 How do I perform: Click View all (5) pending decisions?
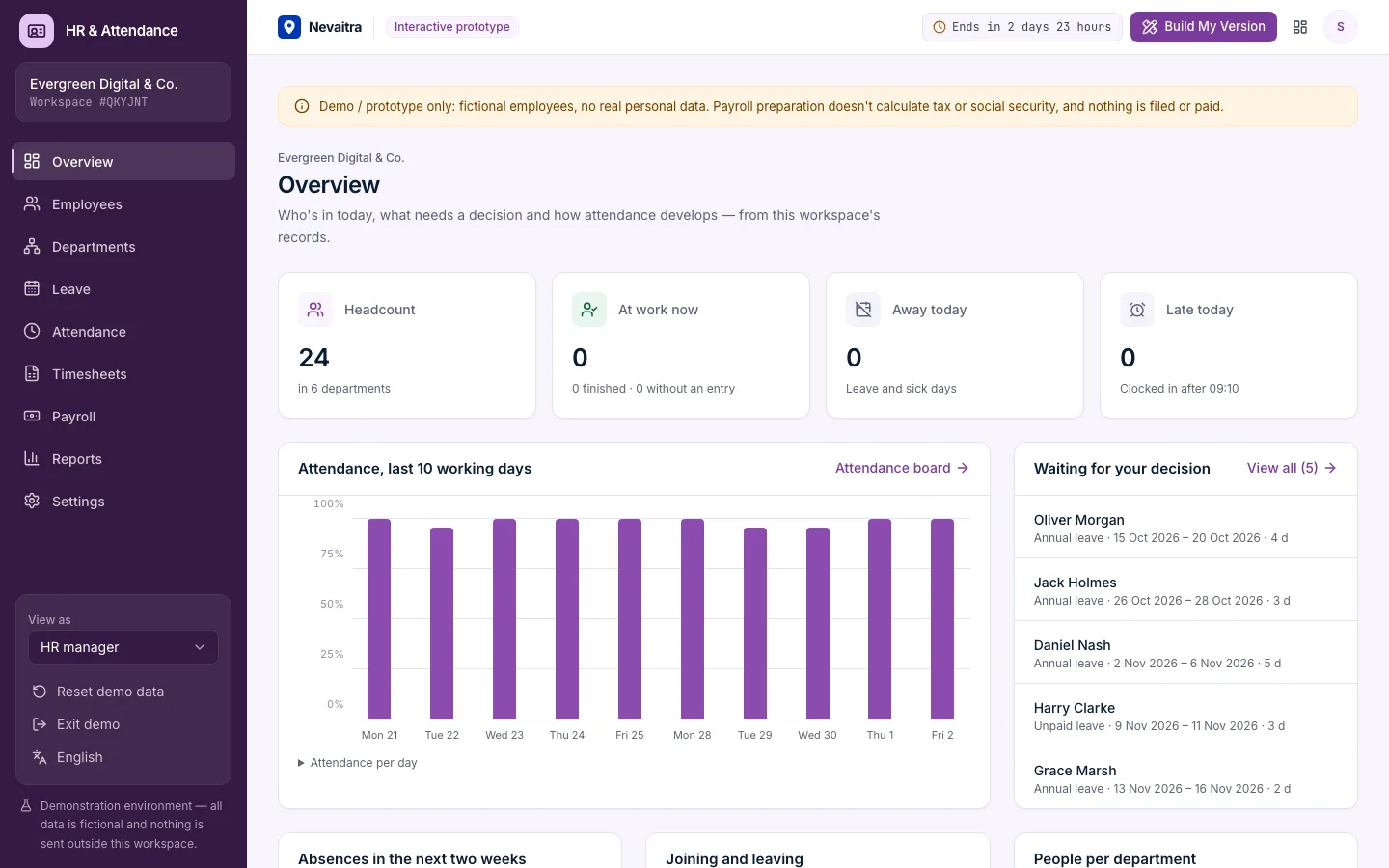point(1292,468)
